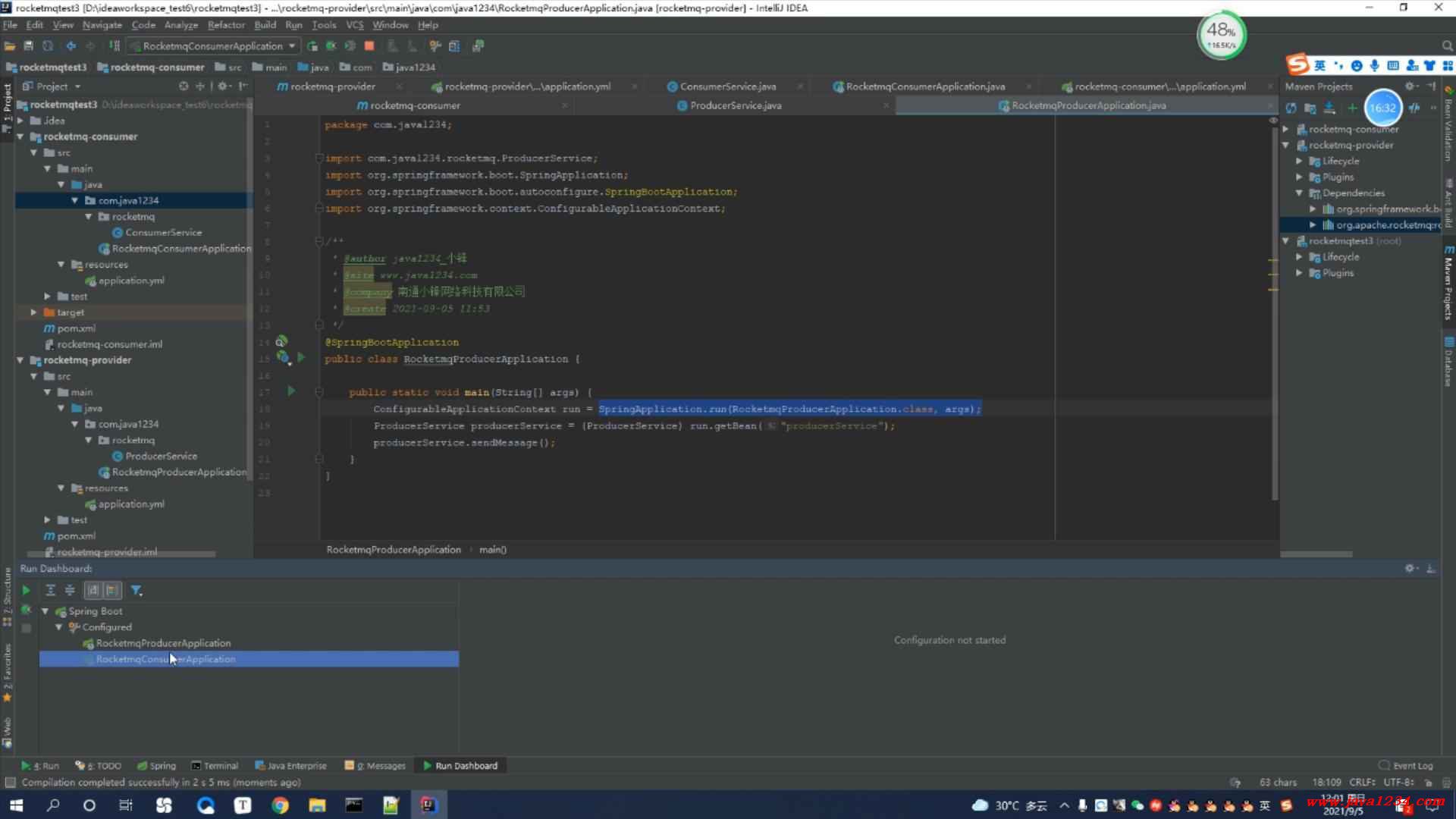
Task: Open the search everywhere magnifier icon
Action: (x=1447, y=46)
